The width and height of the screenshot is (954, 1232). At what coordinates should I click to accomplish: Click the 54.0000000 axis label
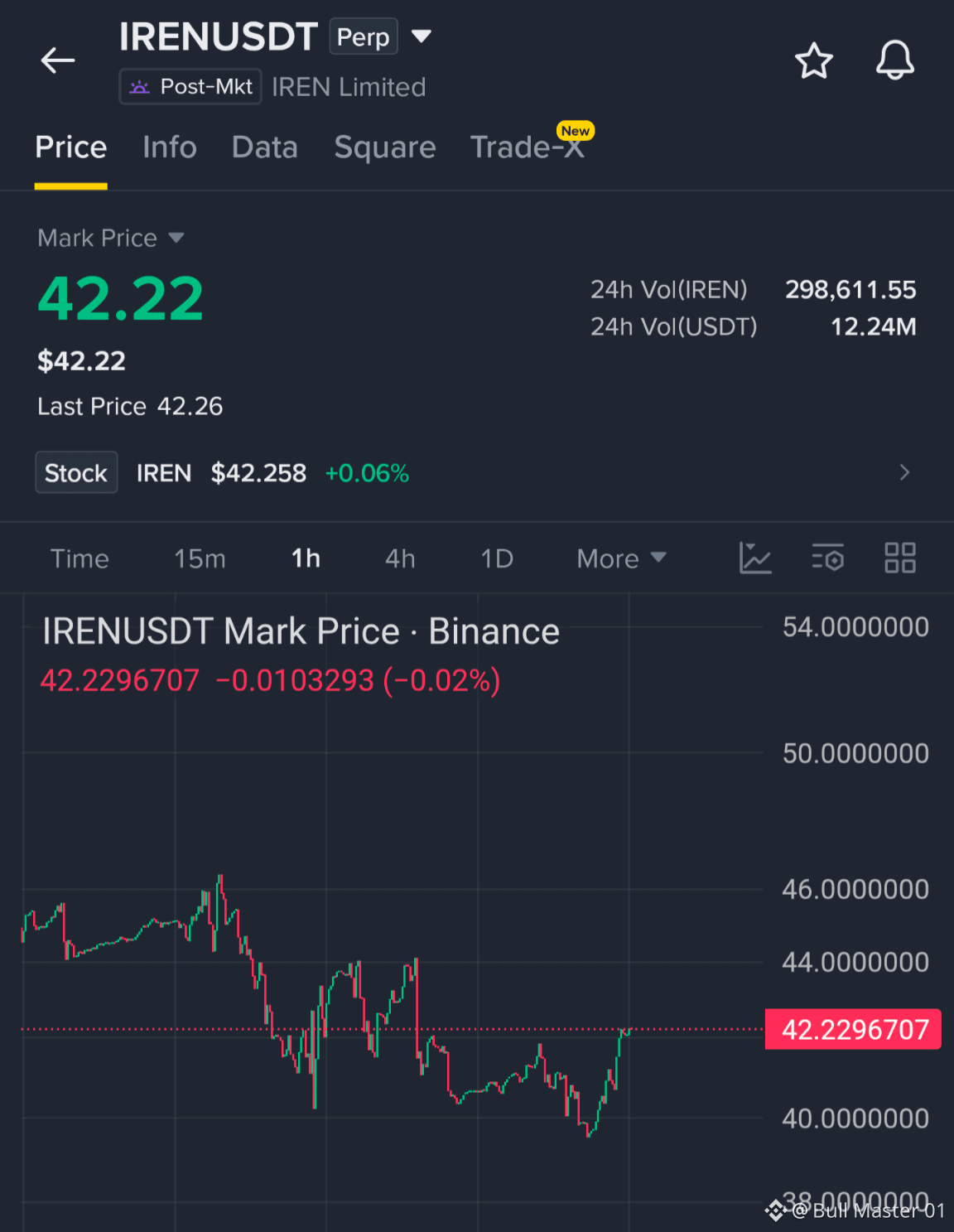855,627
